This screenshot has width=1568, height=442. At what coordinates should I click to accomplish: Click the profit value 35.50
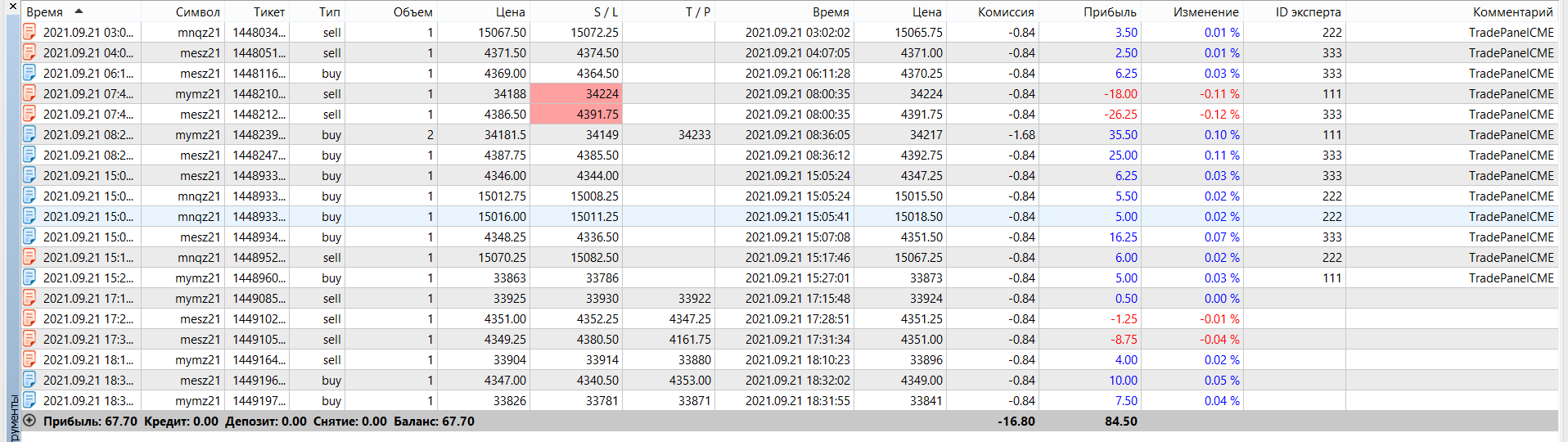tap(1123, 135)
